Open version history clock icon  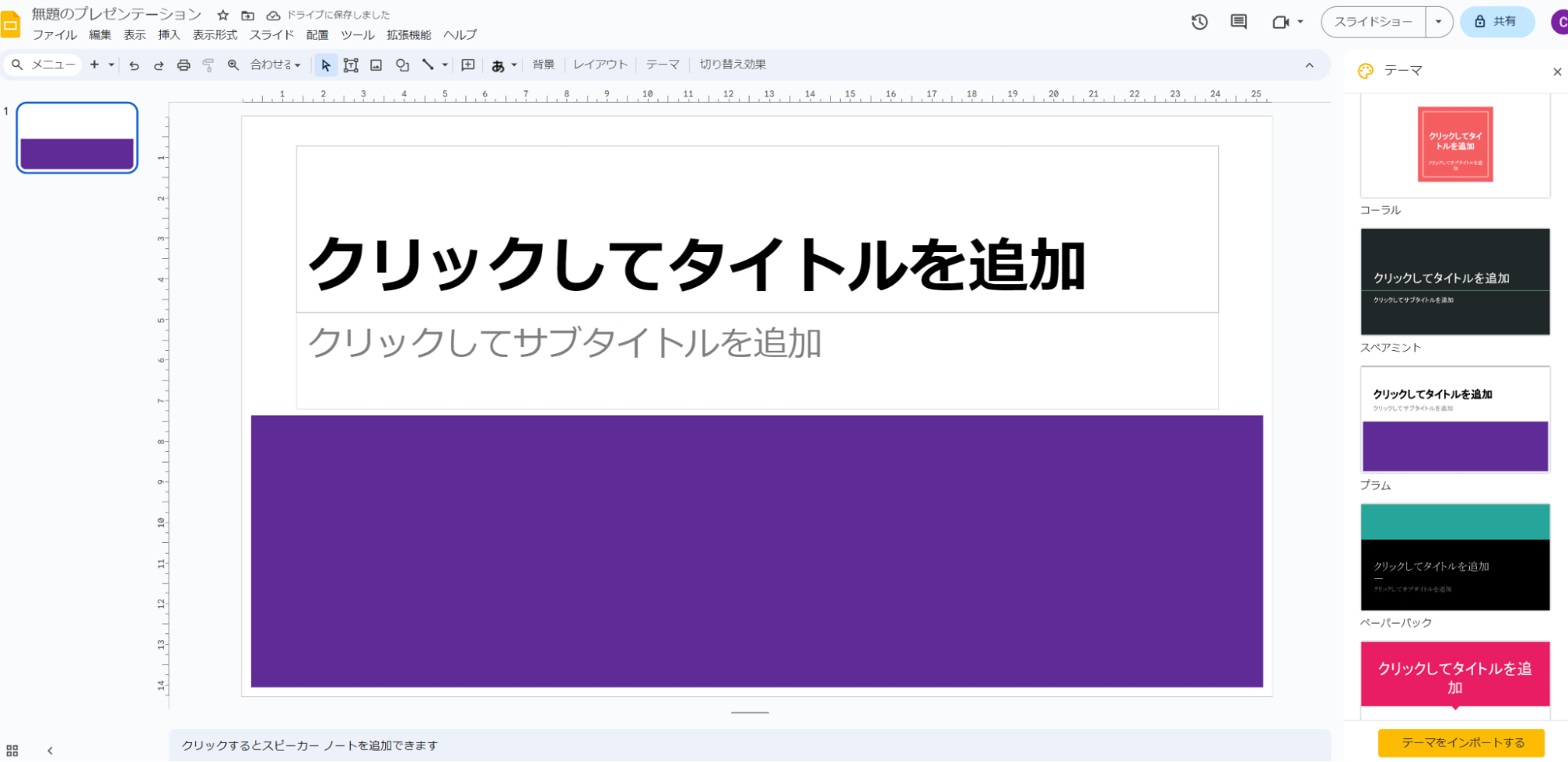tap(1199, 22)
